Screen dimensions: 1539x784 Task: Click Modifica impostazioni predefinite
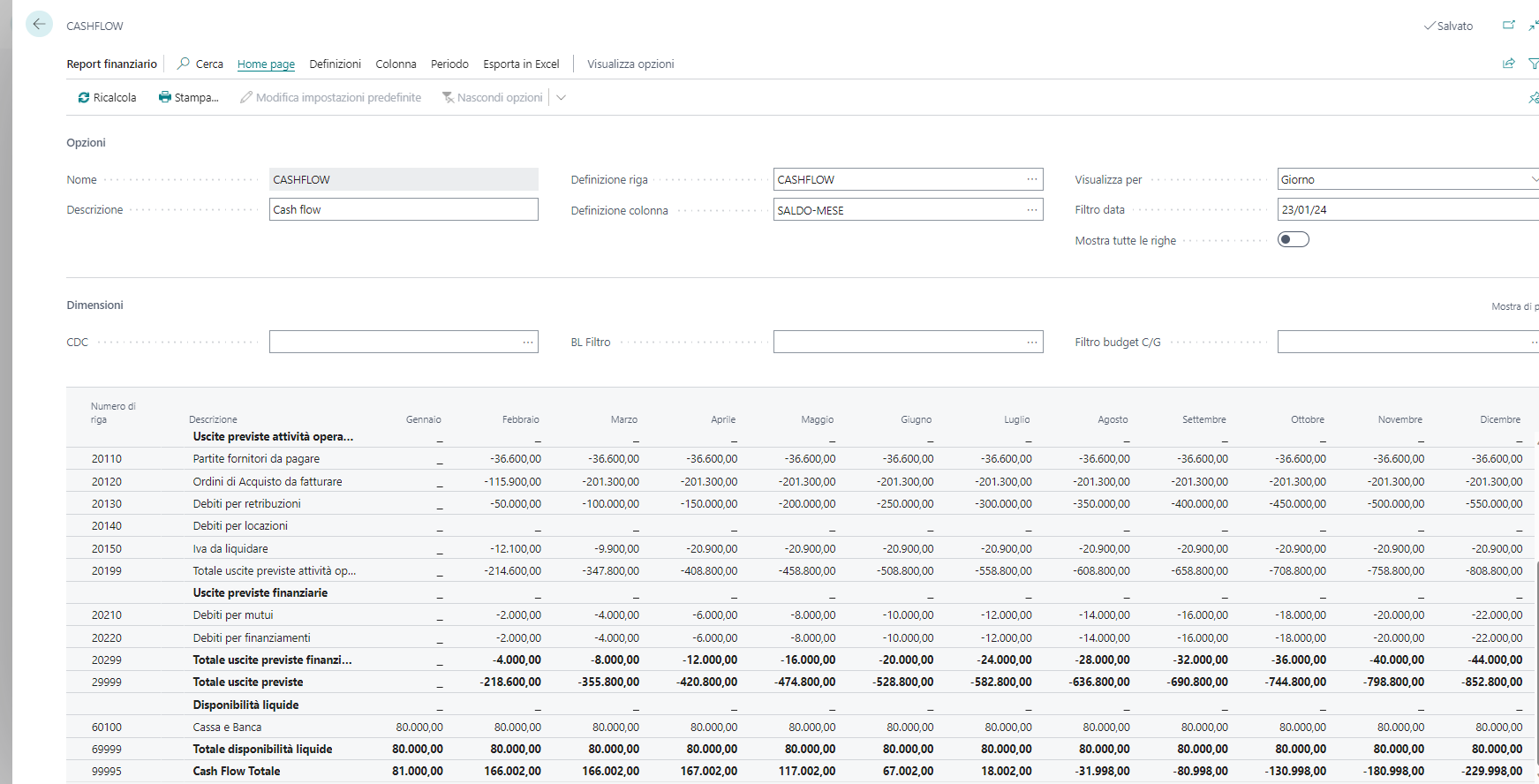tap(330, 97)
